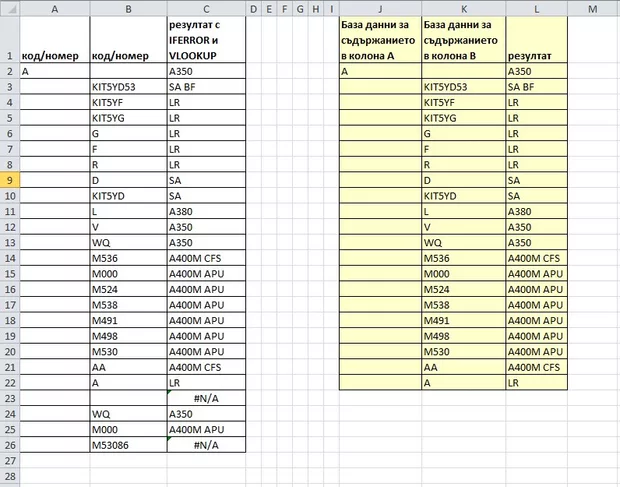Select the A380 cell in column C
The width and height of the screenshot is (620, 487).
205,212
